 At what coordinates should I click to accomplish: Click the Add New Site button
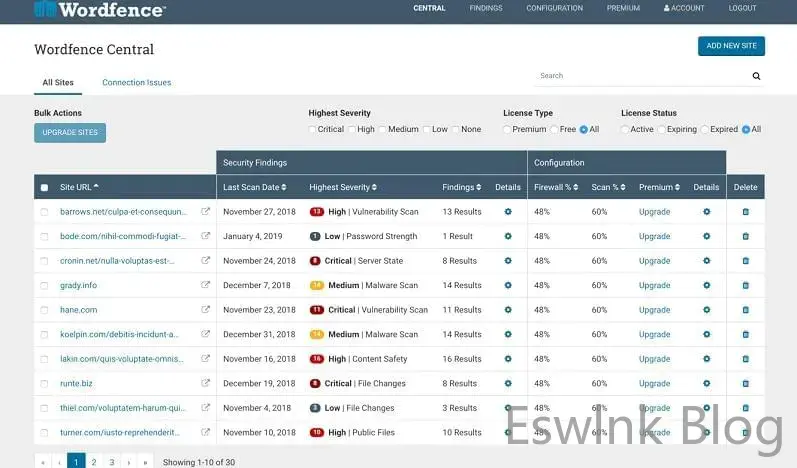pyautogui.click(x=731, y=46)
